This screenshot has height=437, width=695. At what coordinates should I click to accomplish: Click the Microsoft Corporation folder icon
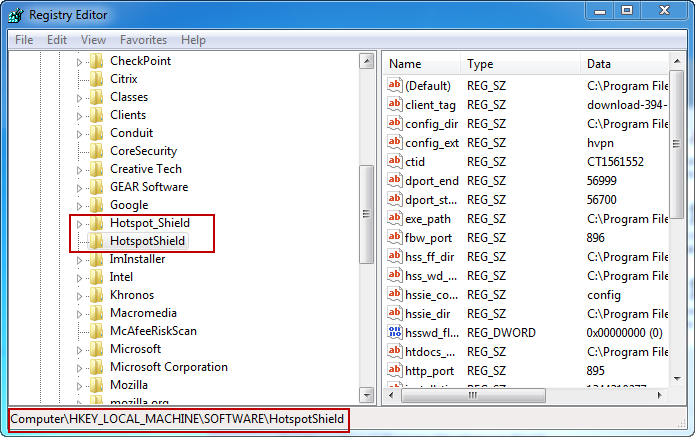point(97,367)
